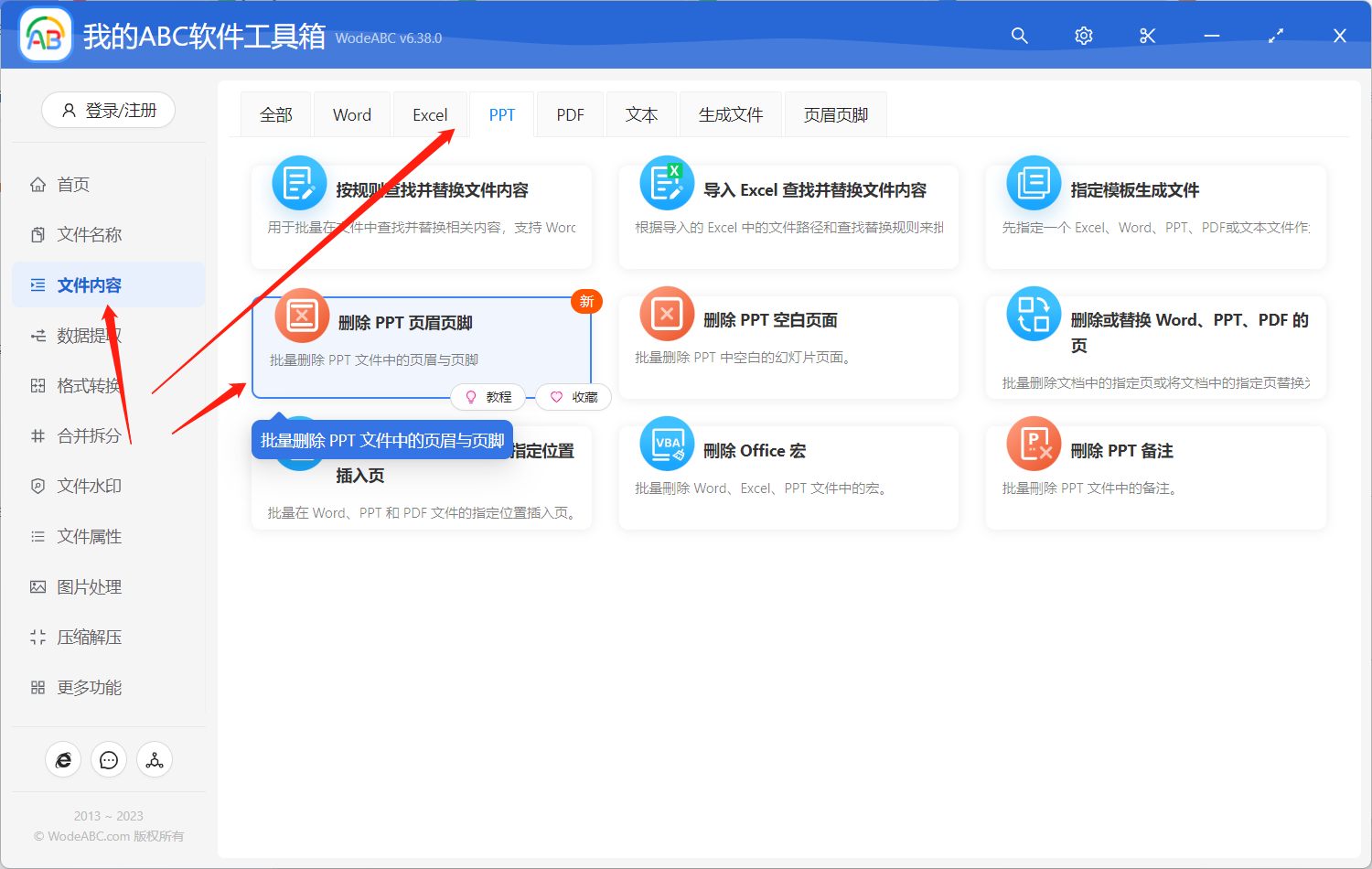Viewport: 1372px width, 869px height.
Task: Click the browser icon at sidebar bottom
Action: 63,759
